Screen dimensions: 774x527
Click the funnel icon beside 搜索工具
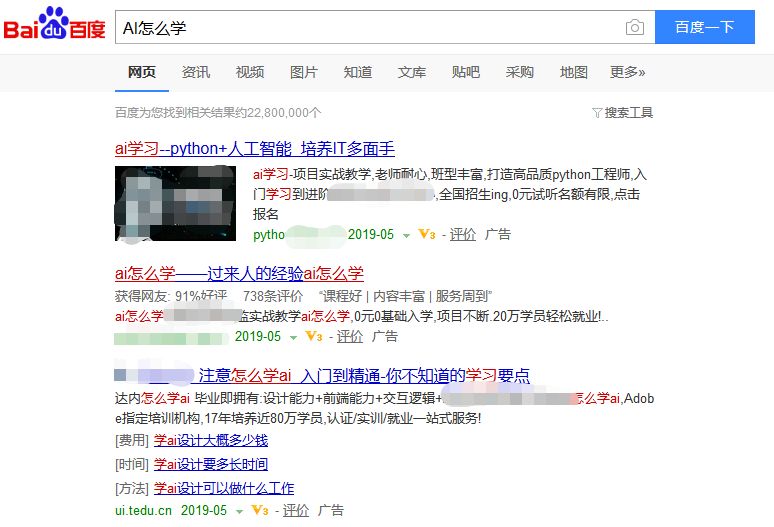(597, 113)
